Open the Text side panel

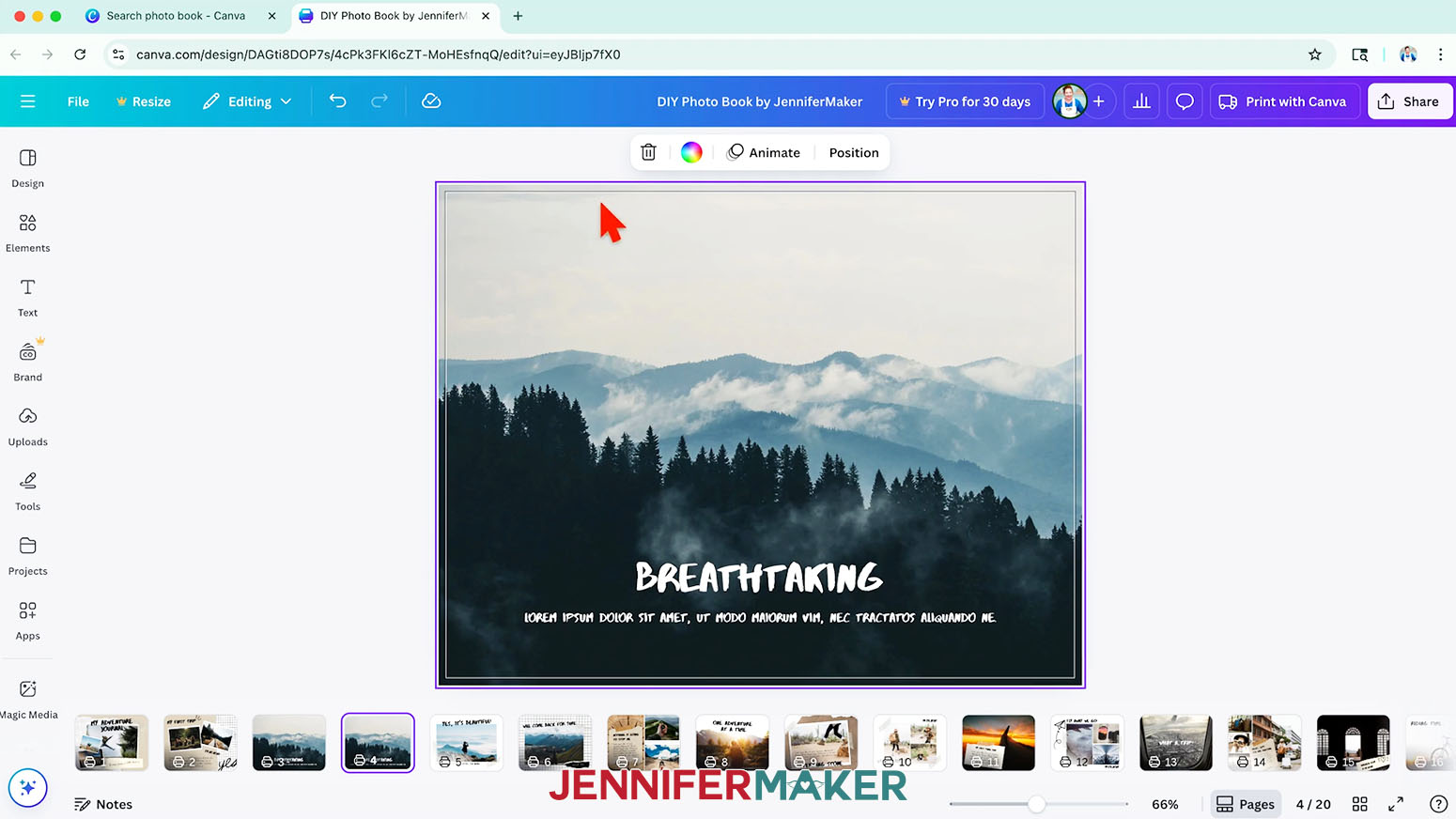tap(28, 298)
